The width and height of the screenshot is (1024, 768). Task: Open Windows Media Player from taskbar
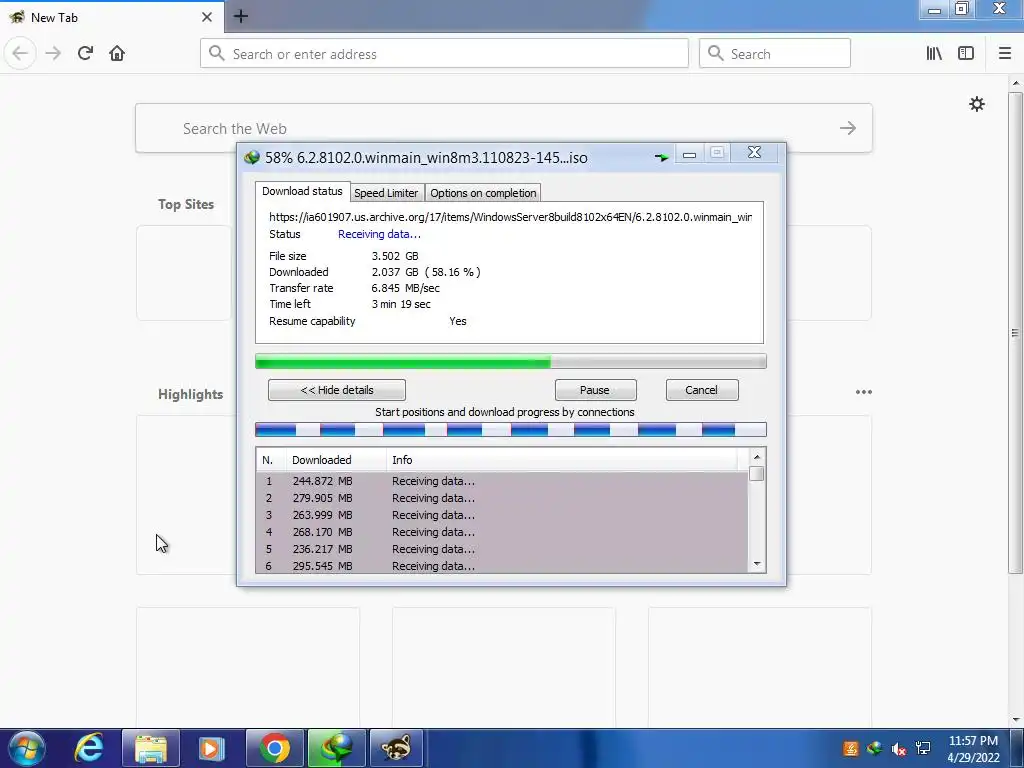point(212,748)
